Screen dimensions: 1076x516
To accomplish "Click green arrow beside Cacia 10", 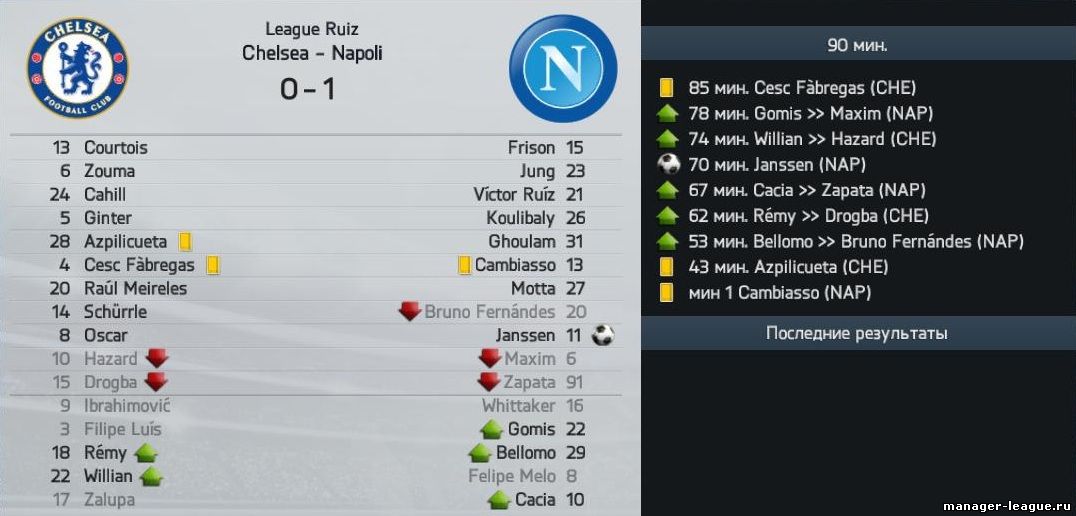I will coord(499,500).
